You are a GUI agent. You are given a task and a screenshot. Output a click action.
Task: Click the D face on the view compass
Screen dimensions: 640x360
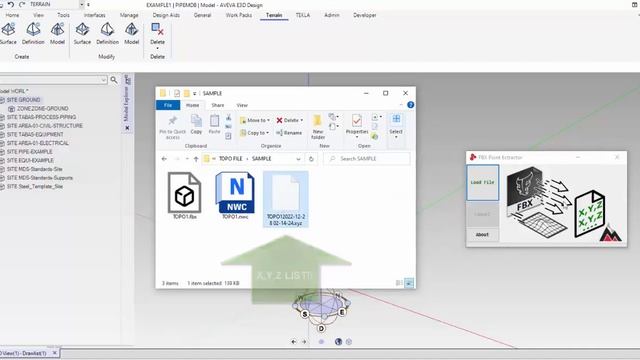coord(321,328)
